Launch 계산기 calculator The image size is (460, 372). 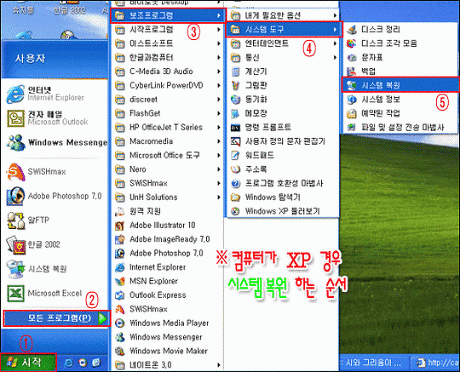283,71
